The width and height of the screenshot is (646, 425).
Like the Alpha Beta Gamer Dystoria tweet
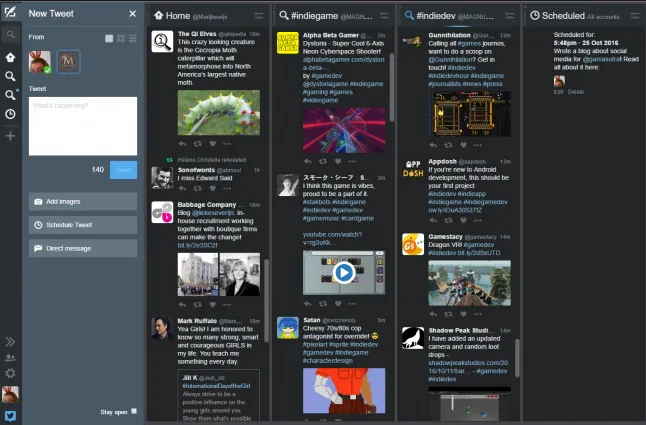(x=338, y=161)
